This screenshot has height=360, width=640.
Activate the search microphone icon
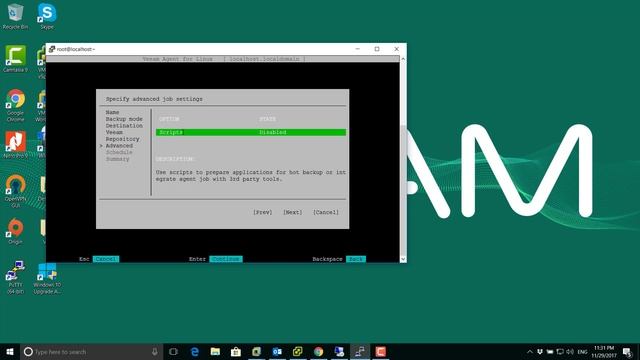click(155, 351)
